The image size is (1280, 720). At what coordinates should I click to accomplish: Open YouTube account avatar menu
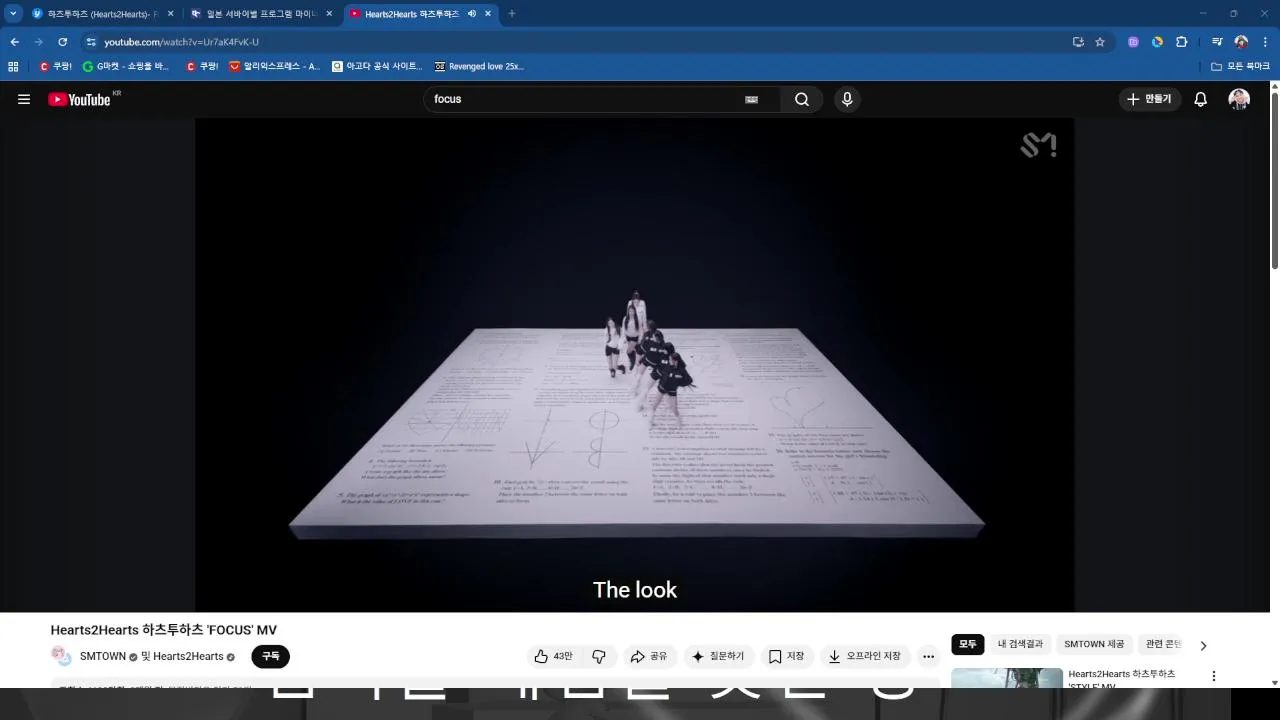1239,99
